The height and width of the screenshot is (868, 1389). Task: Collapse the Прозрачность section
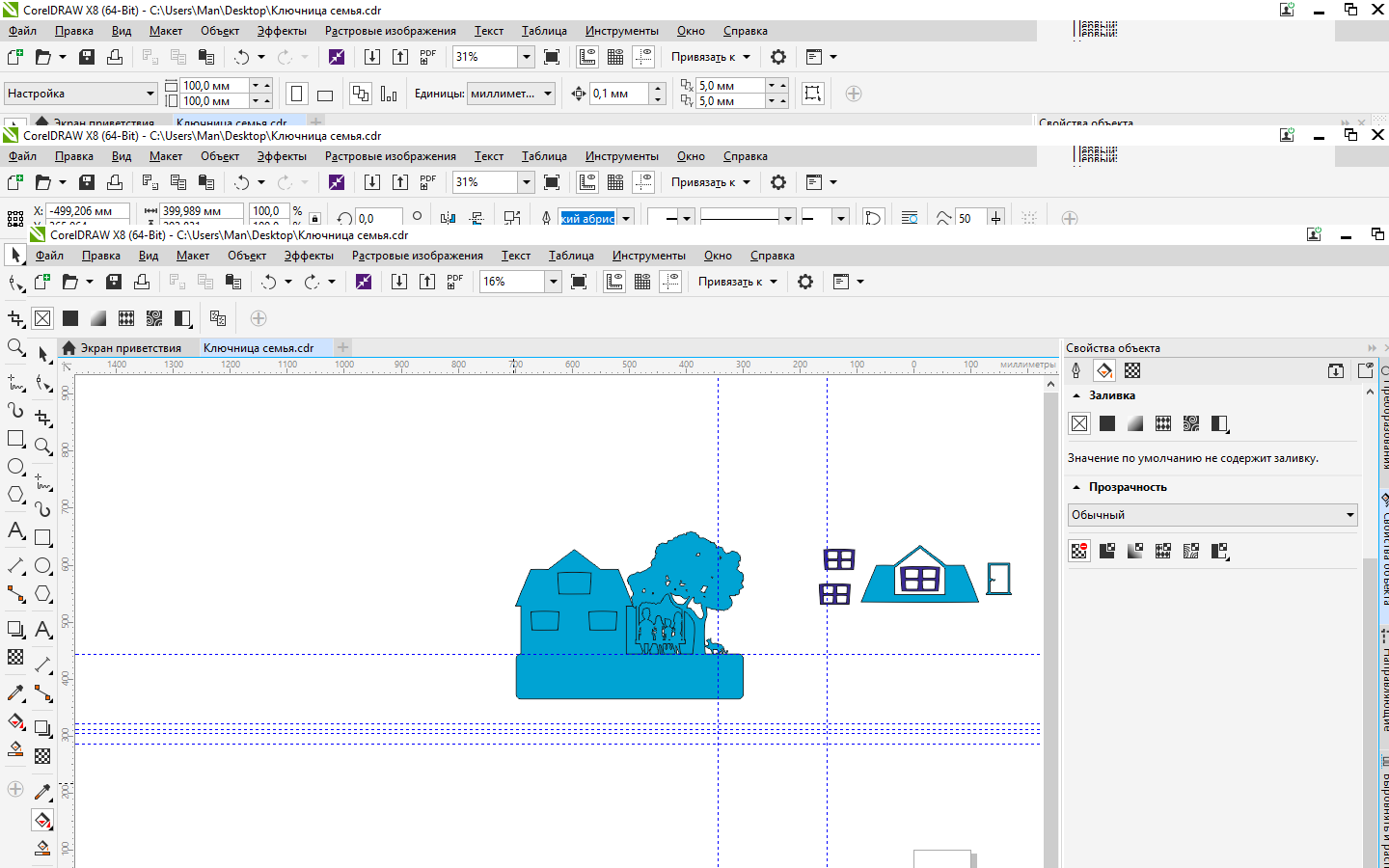[1076, 487]
